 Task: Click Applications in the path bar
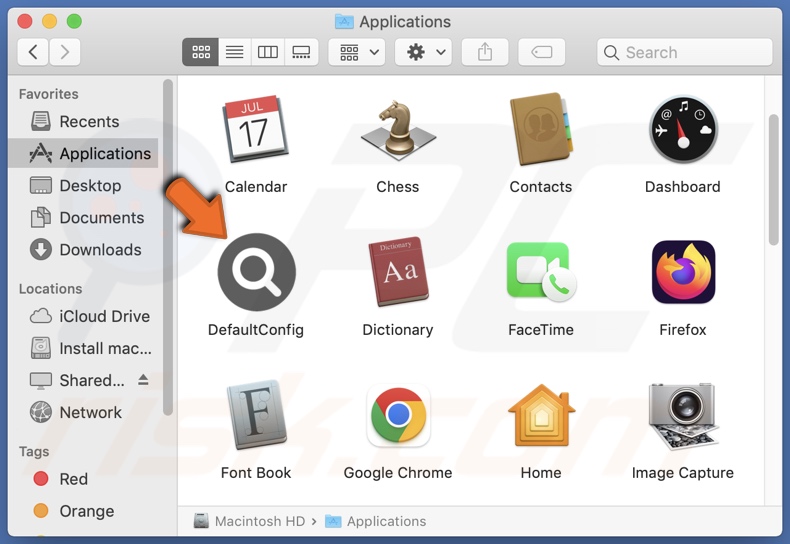coord(376,521)
